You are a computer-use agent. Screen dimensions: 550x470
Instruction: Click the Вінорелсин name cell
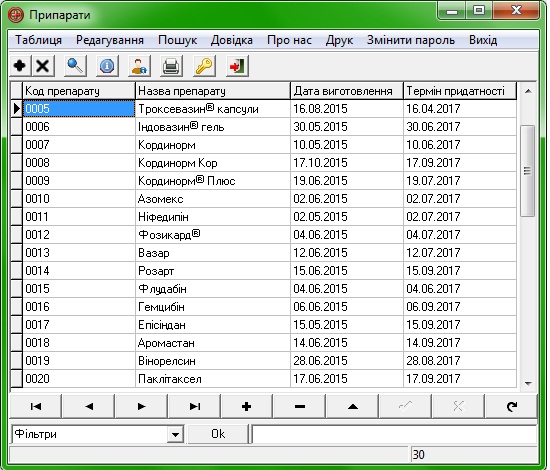(x=213, y=361)
